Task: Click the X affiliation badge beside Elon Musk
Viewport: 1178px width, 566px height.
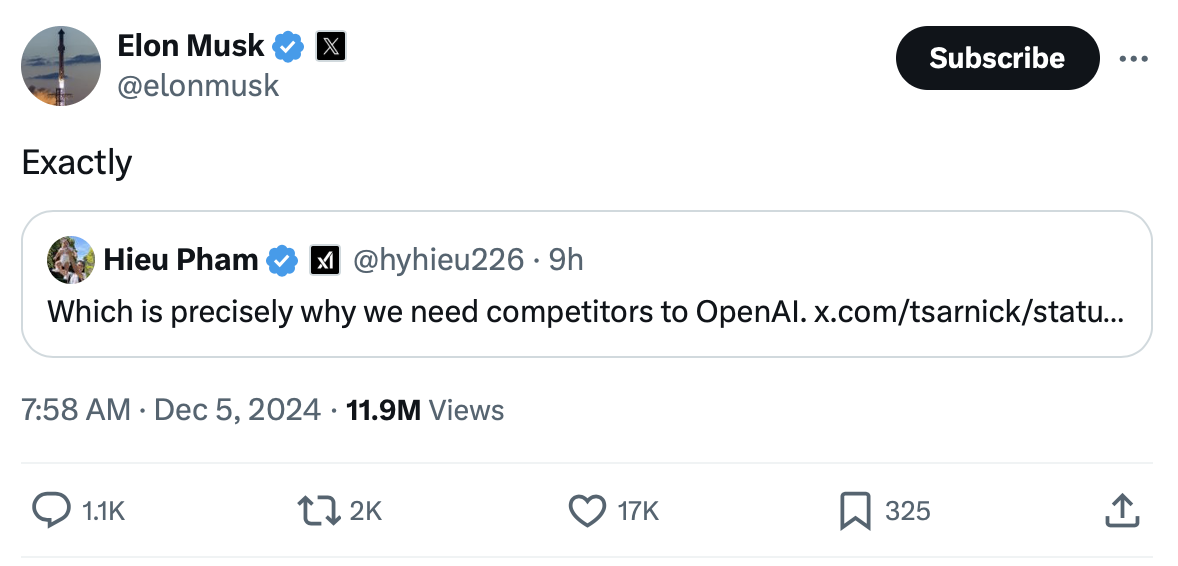Action: pyautogui.click(x=331, y=46)
